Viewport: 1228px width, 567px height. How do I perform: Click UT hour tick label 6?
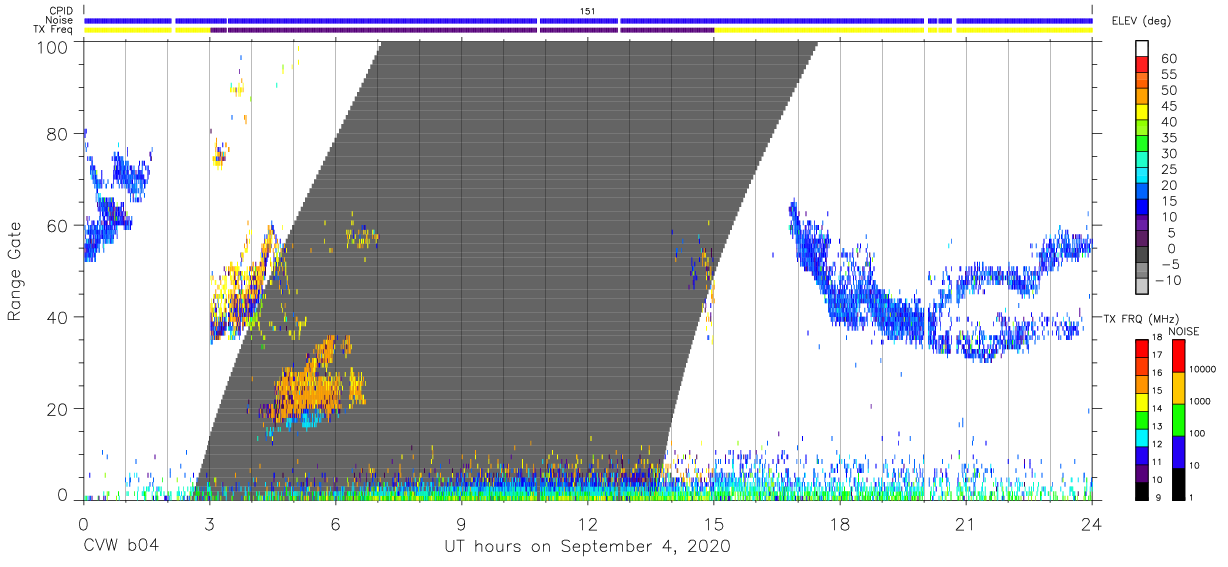coord(335,524)
